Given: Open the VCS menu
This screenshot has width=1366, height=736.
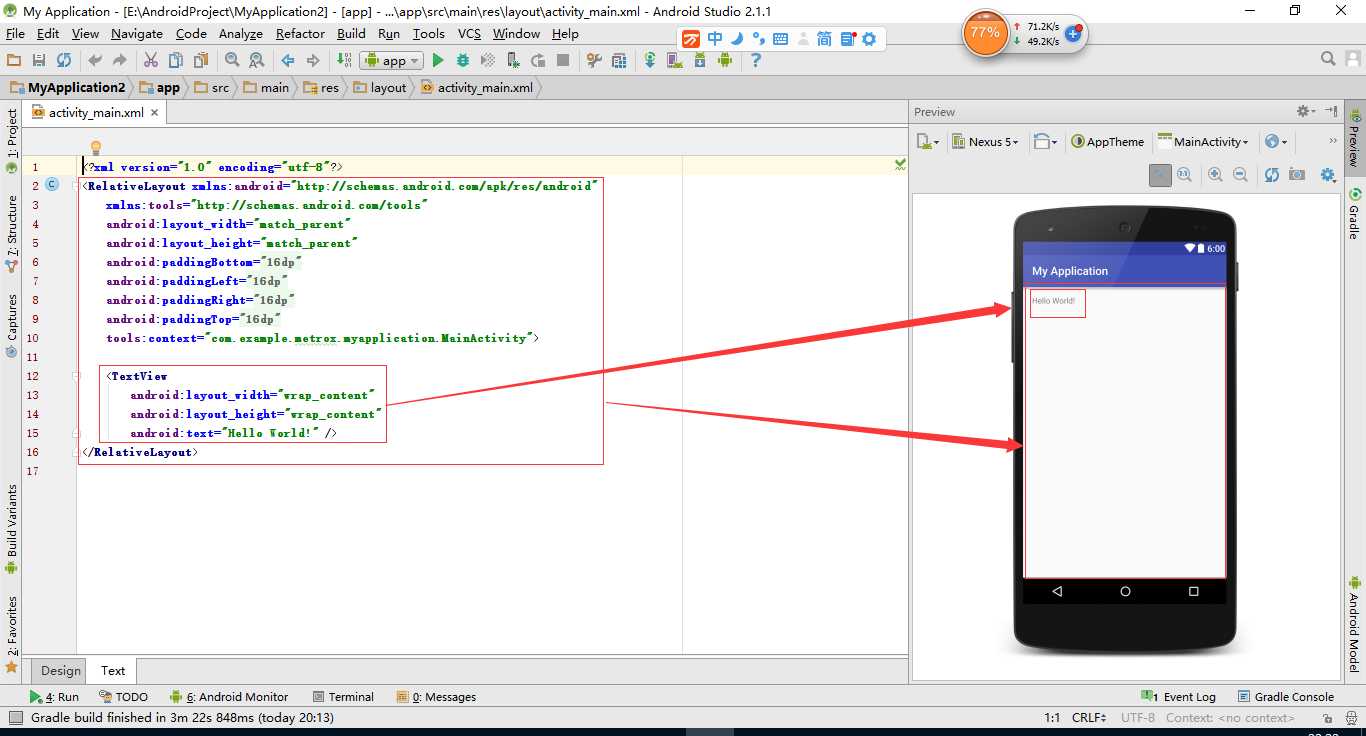Looking at the screenshot, I should [x=470, y=33].
